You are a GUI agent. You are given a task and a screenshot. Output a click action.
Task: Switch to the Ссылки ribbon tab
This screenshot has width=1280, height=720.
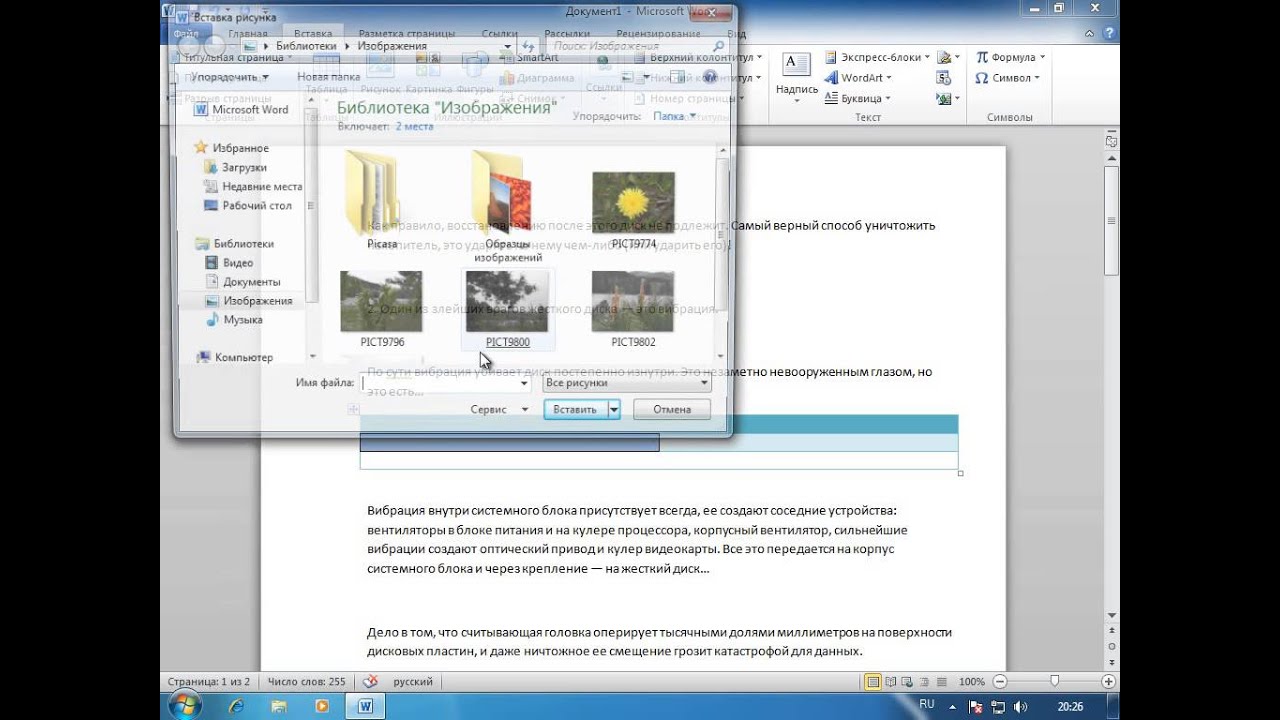[x=499, y=33]
